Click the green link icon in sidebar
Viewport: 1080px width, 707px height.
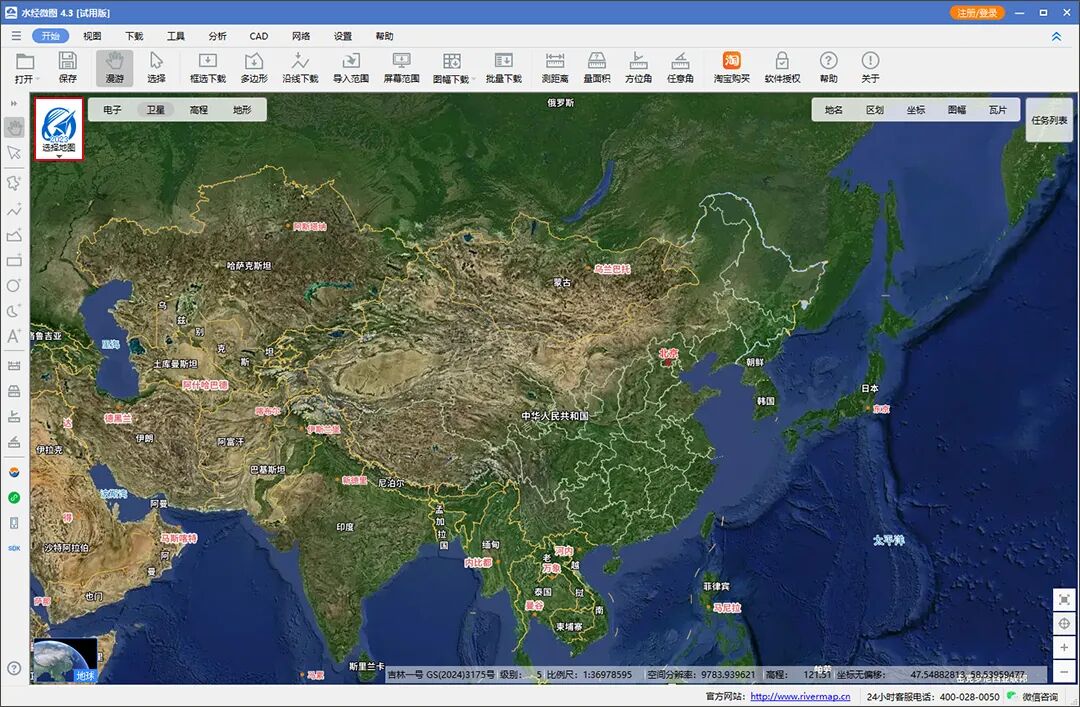point(14,498)
